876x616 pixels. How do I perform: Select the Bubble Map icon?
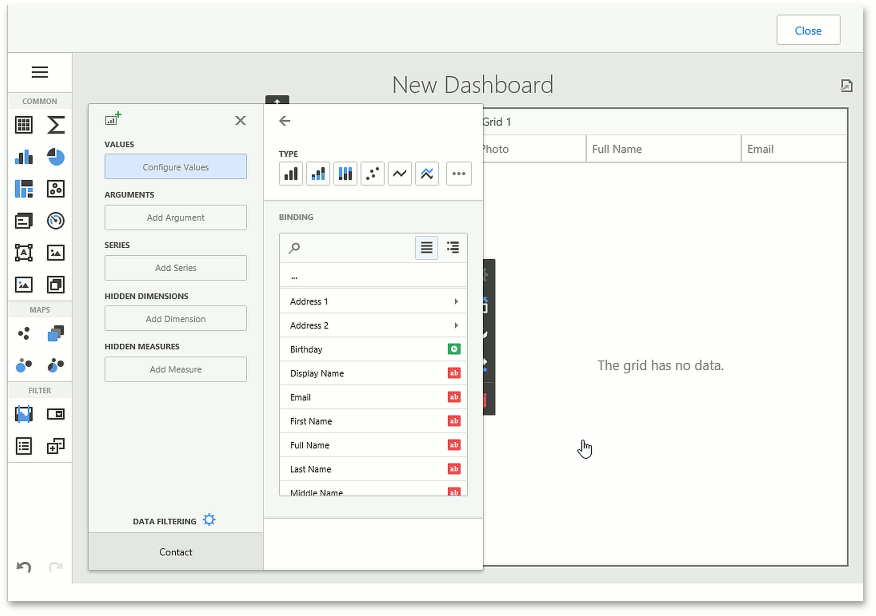tap(23, 366)
